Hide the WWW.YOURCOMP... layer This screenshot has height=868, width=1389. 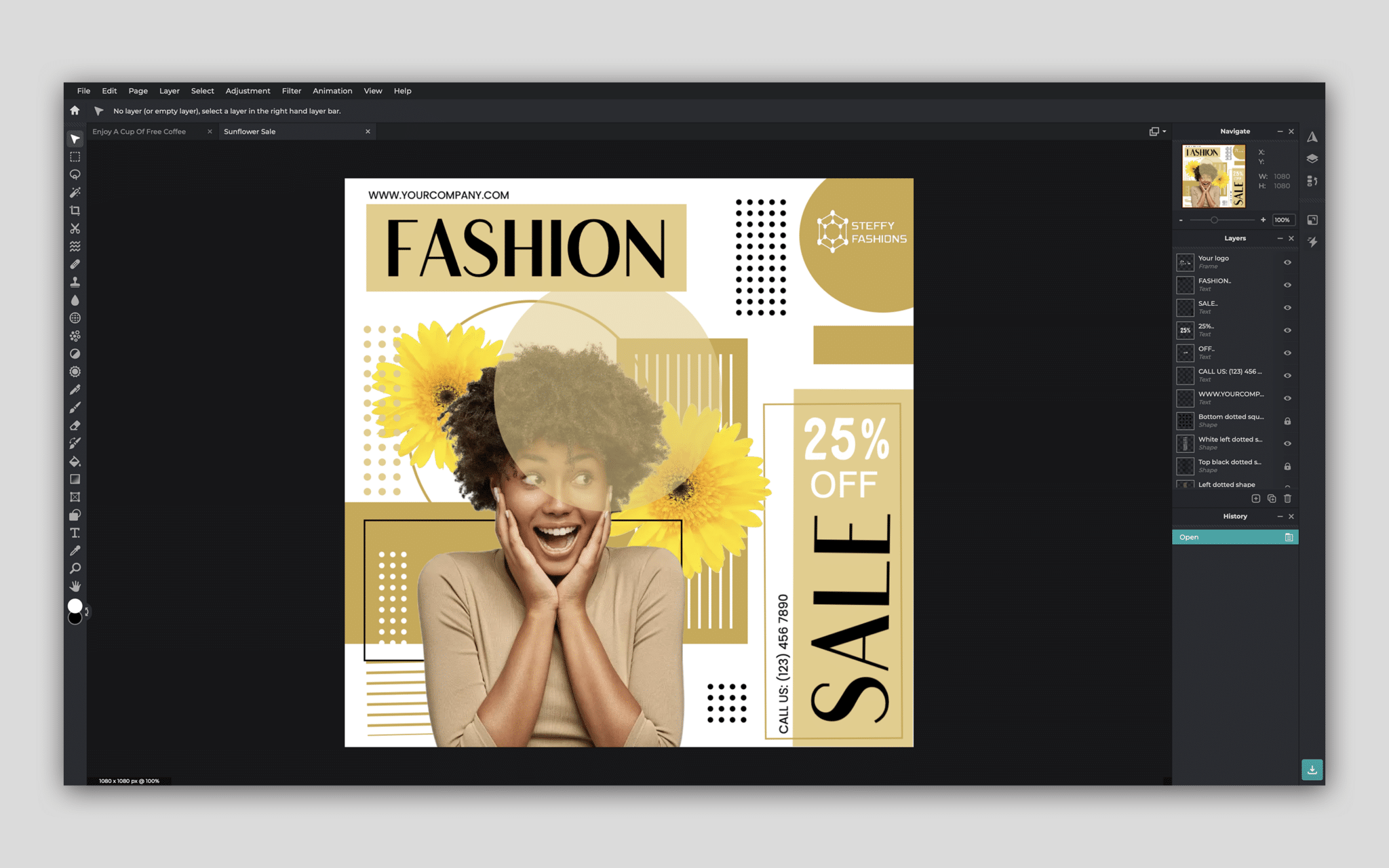click(x=1287, y=398)
